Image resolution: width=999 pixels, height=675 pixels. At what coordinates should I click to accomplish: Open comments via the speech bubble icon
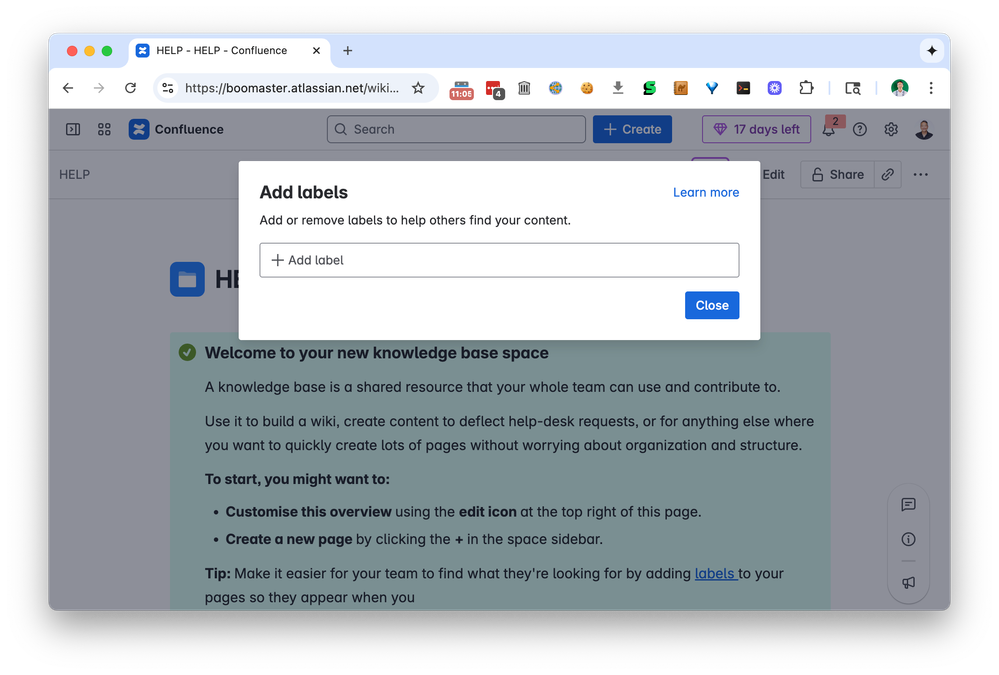(x=908, y=505)
